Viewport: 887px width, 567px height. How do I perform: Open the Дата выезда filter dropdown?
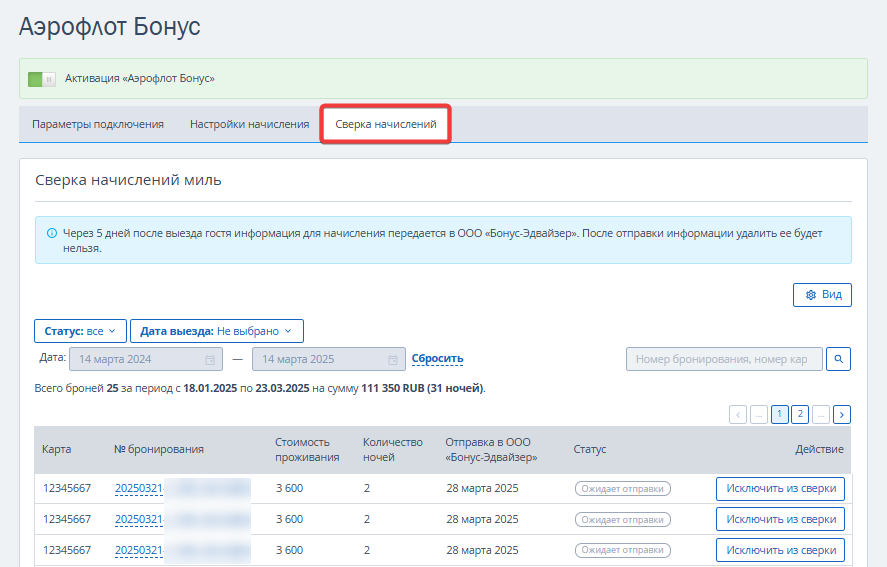click(x=217, y=331)
